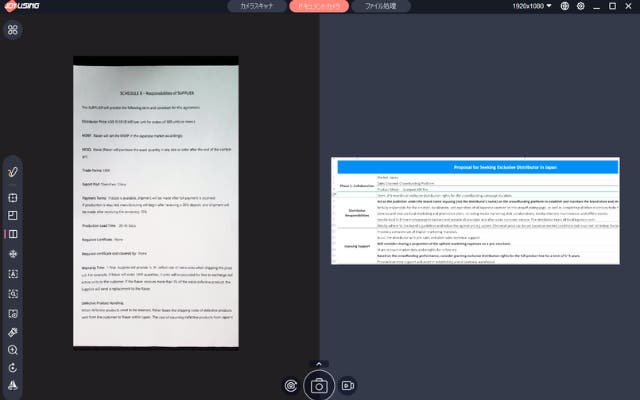The image size is (640, 400).
Task: Switch to the カメラスキャナ tab
Action: point(256,6)
